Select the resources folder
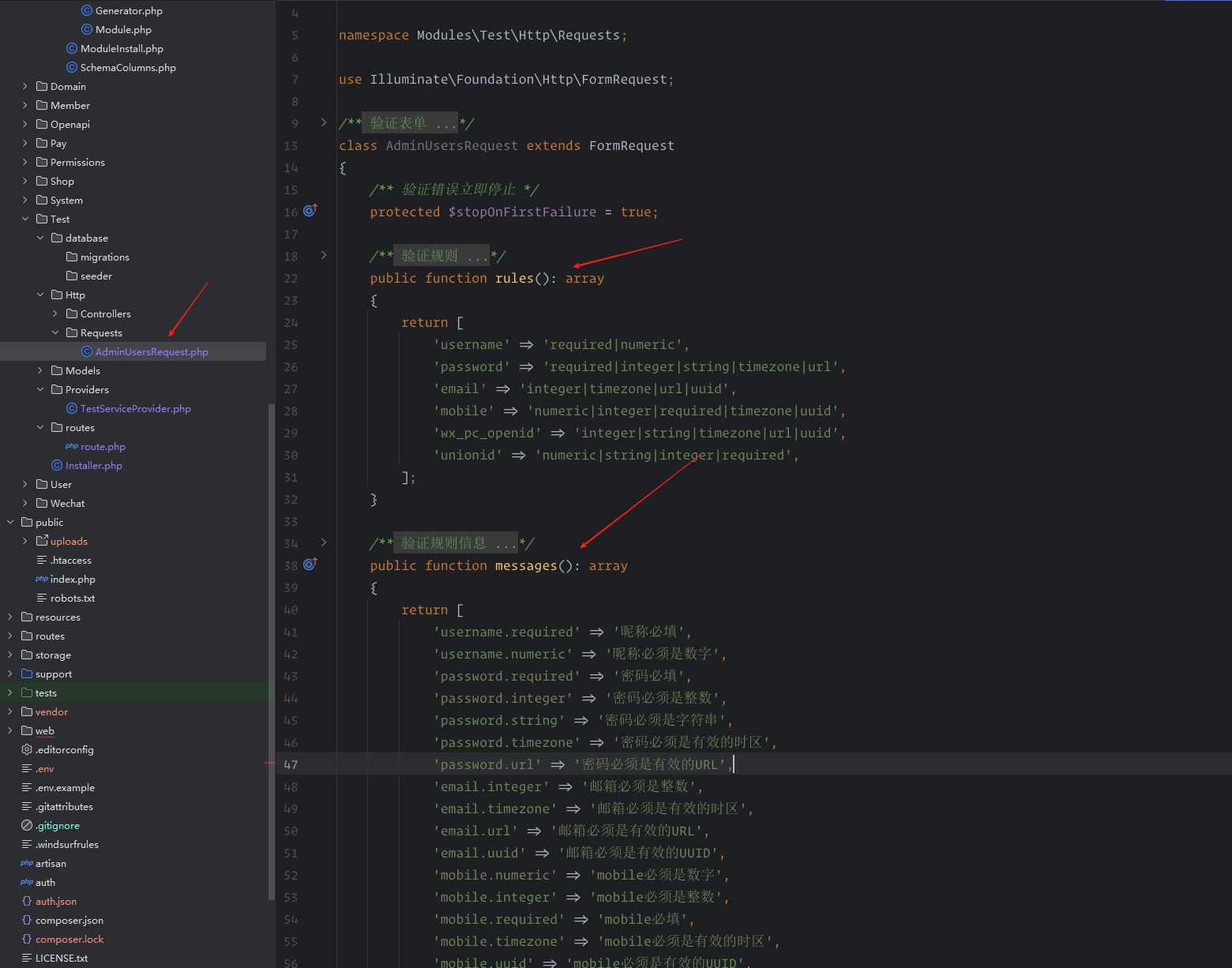Image resolution: width=1232 pixels, height=968 pixels. (x=58, y=617)
